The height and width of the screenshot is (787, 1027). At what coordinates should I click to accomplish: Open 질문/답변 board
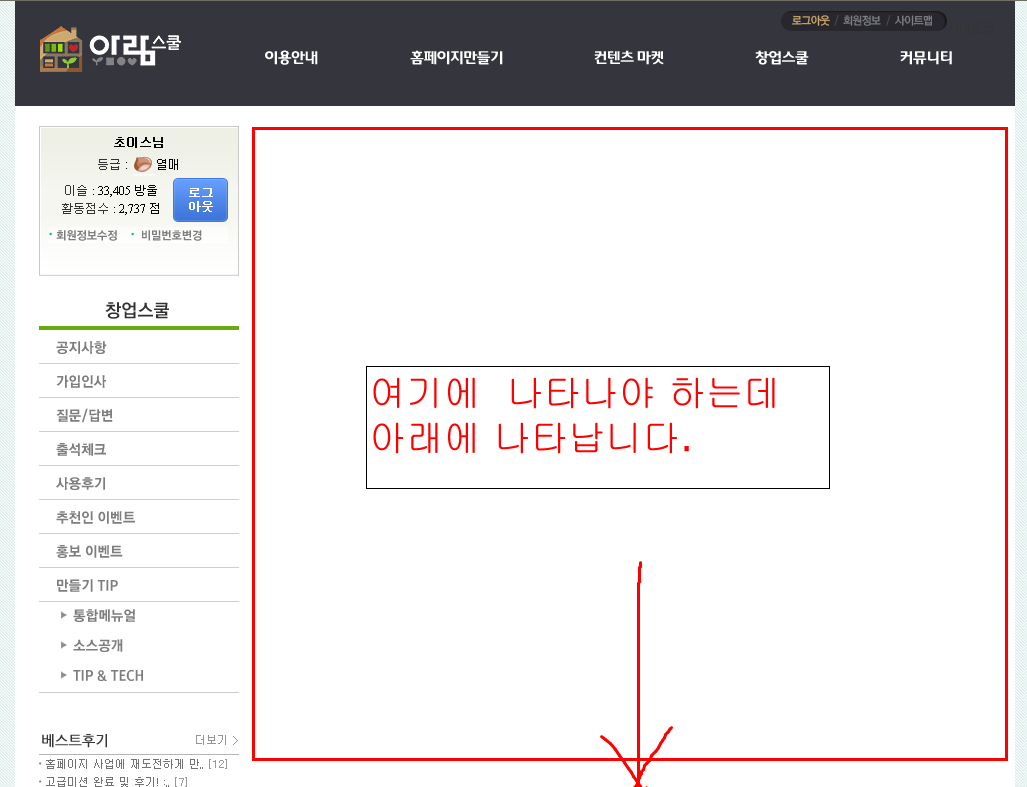pos(139,415)
